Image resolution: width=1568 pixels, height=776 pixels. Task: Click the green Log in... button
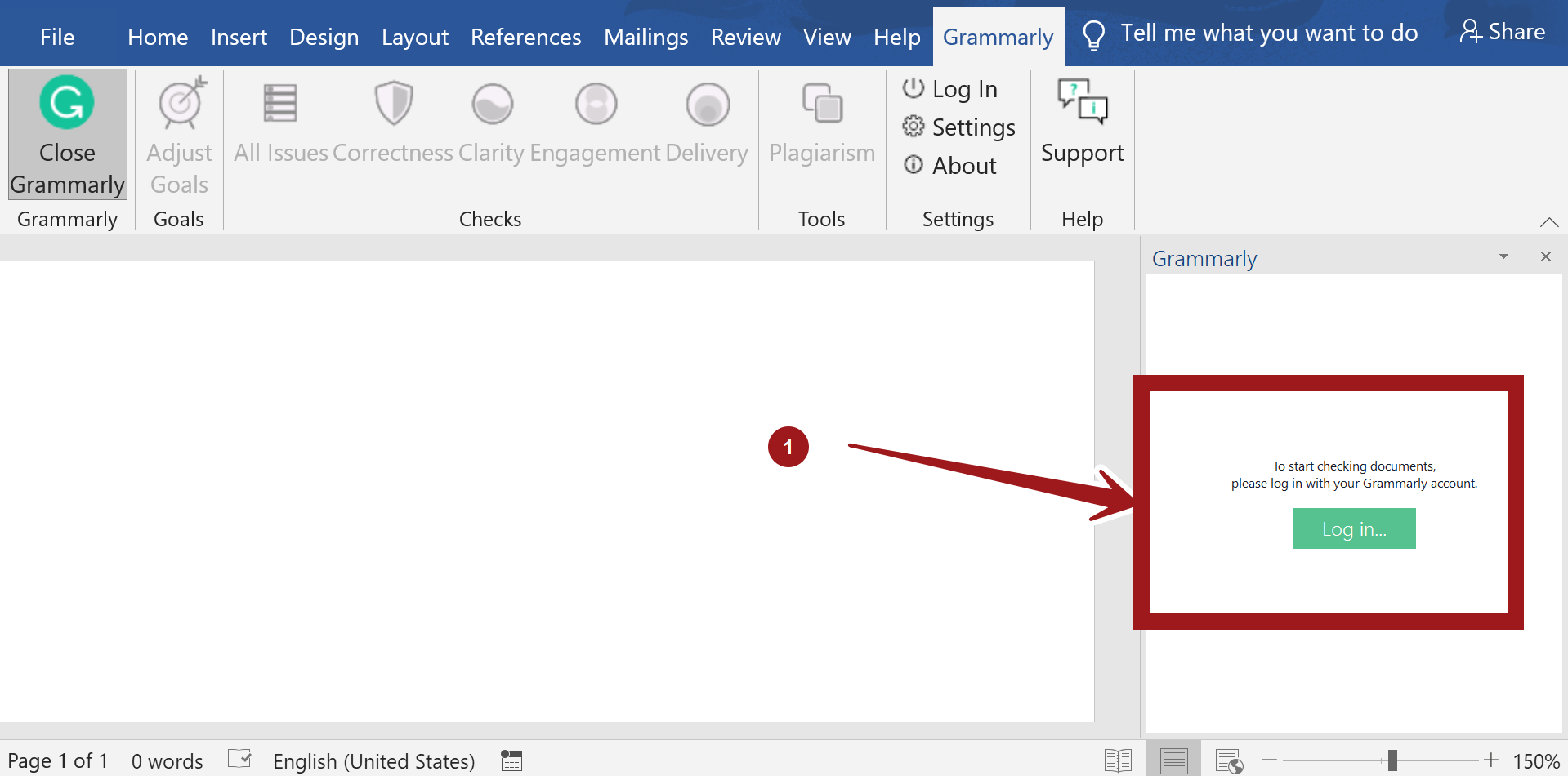1354,528
